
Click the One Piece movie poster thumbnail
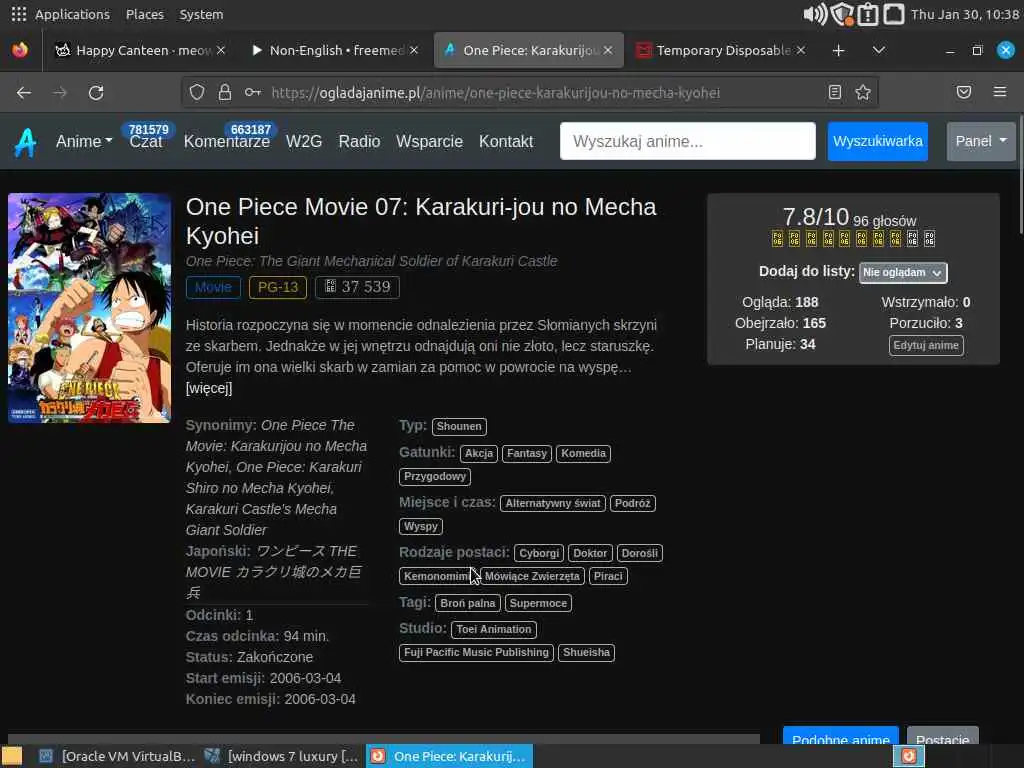tap(89, 308)
